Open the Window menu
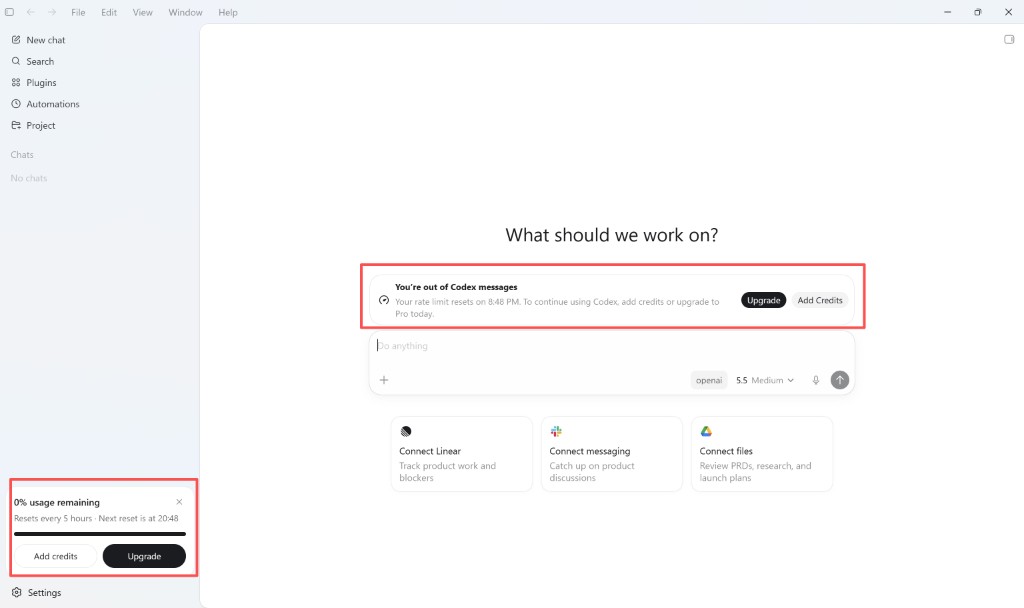The image size is (1024, 608). pyautogui.click(x=185, y=12)
